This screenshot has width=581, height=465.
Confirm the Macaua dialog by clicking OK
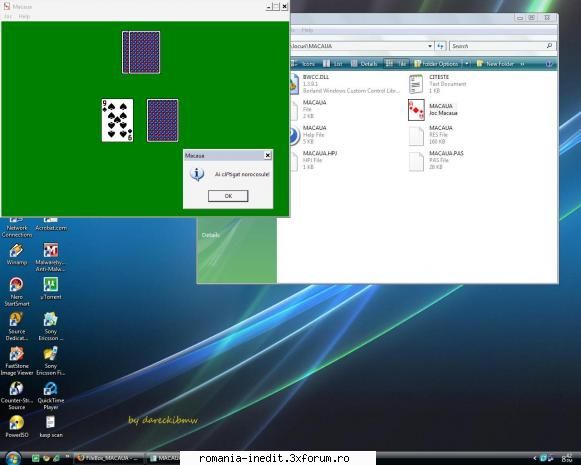click(x=228, y=196)
